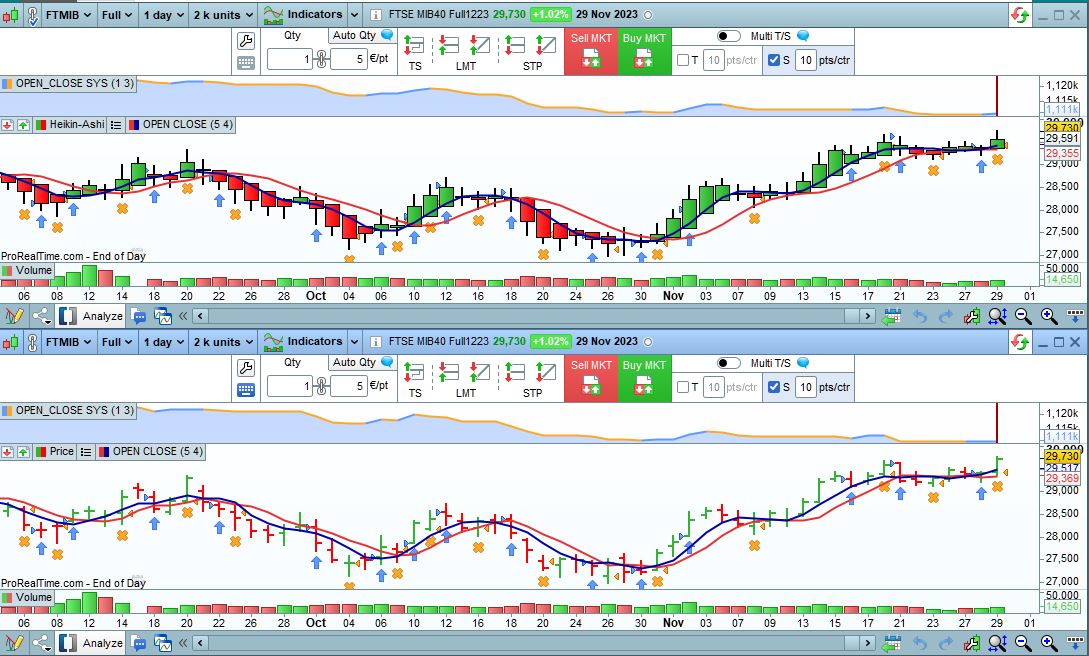Click the €/pt value field in bottom chart
Image resolution: width=1089 pixels, height=656 pixels.
tap(348, 387)
